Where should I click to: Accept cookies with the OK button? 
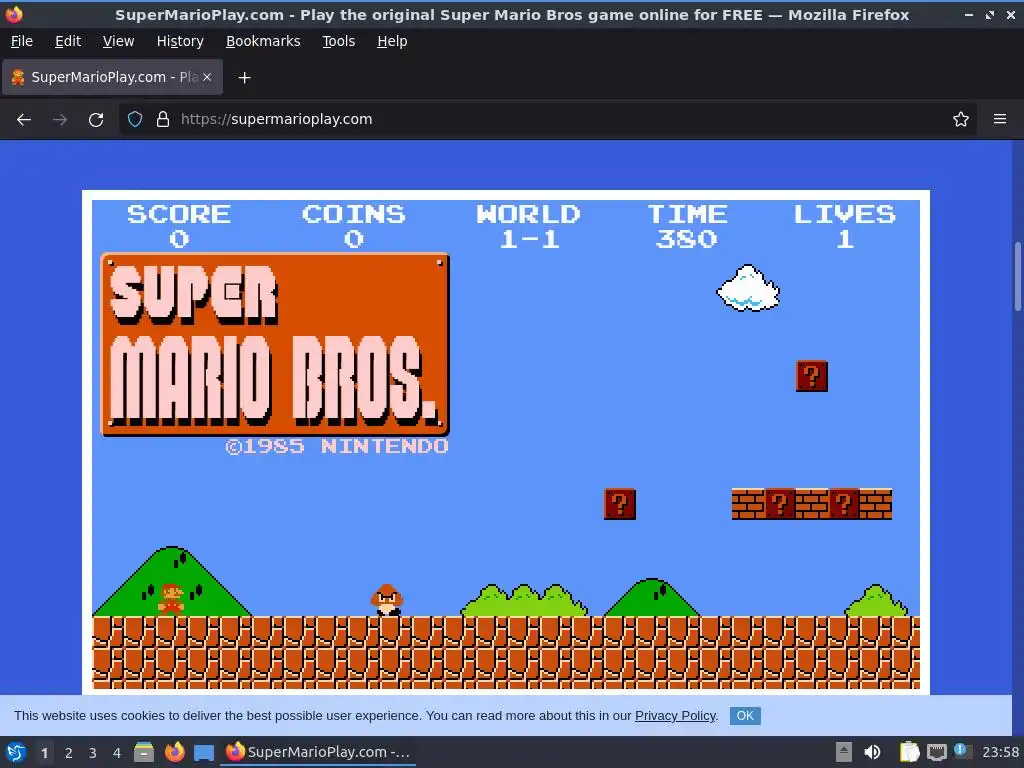tap(745, 716)
